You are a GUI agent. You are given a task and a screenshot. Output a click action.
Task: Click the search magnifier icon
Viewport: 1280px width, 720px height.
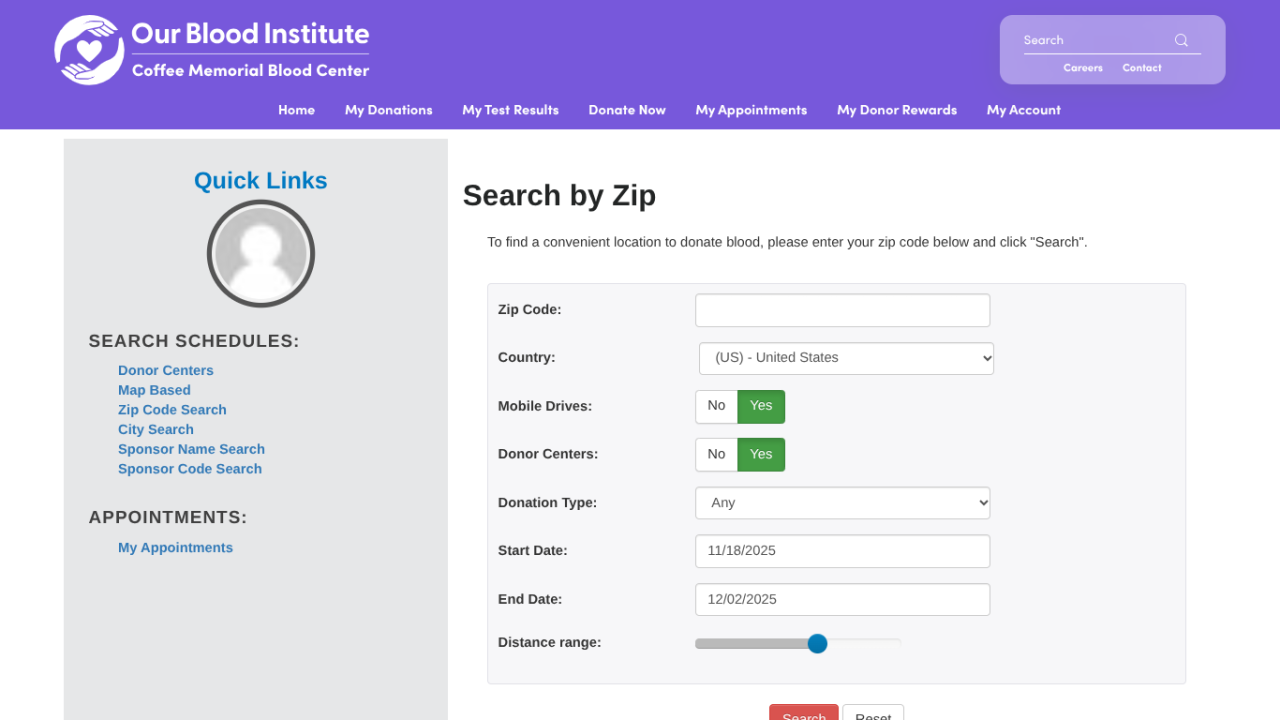coord(1181,40)
